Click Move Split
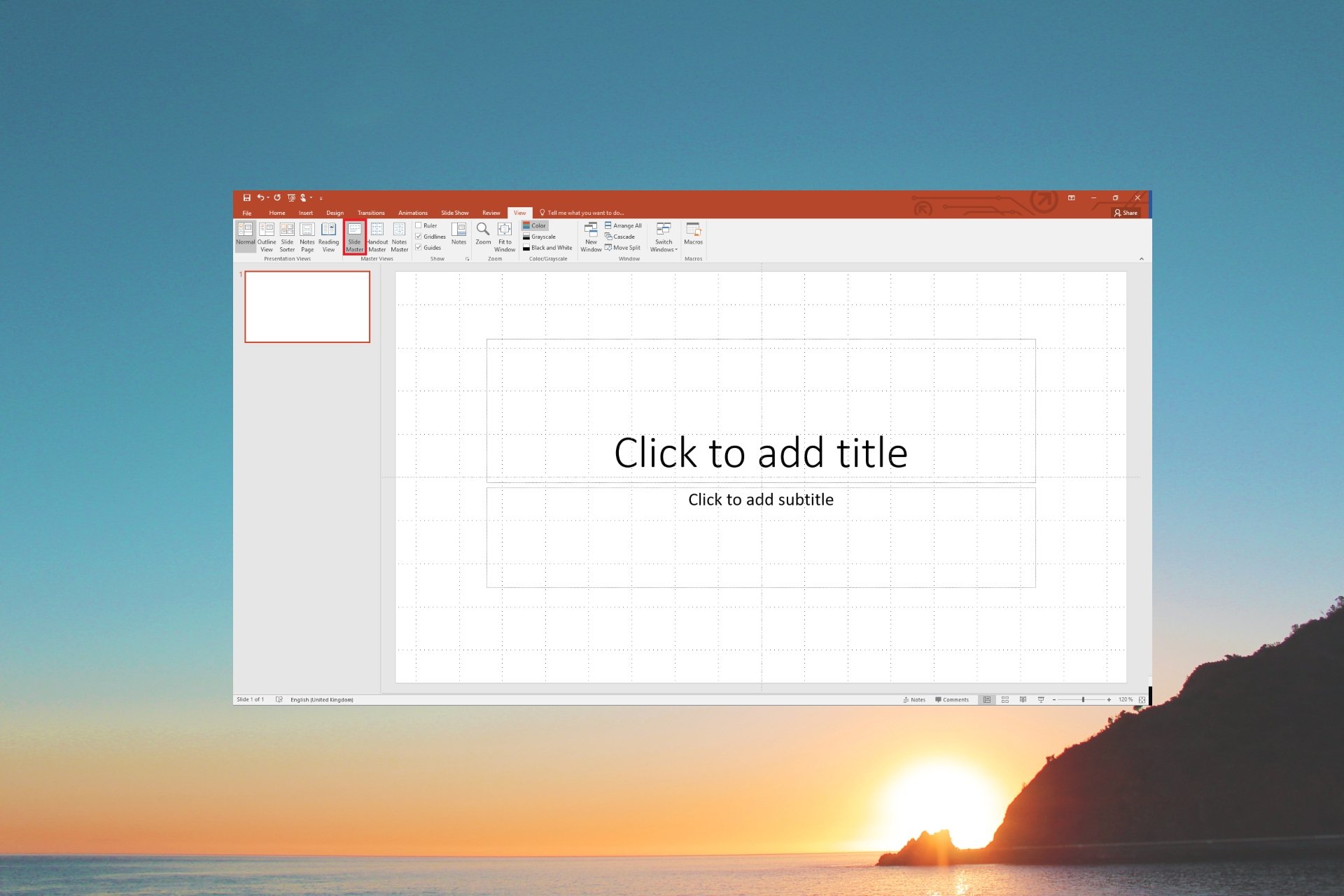 tap(622, 248)
